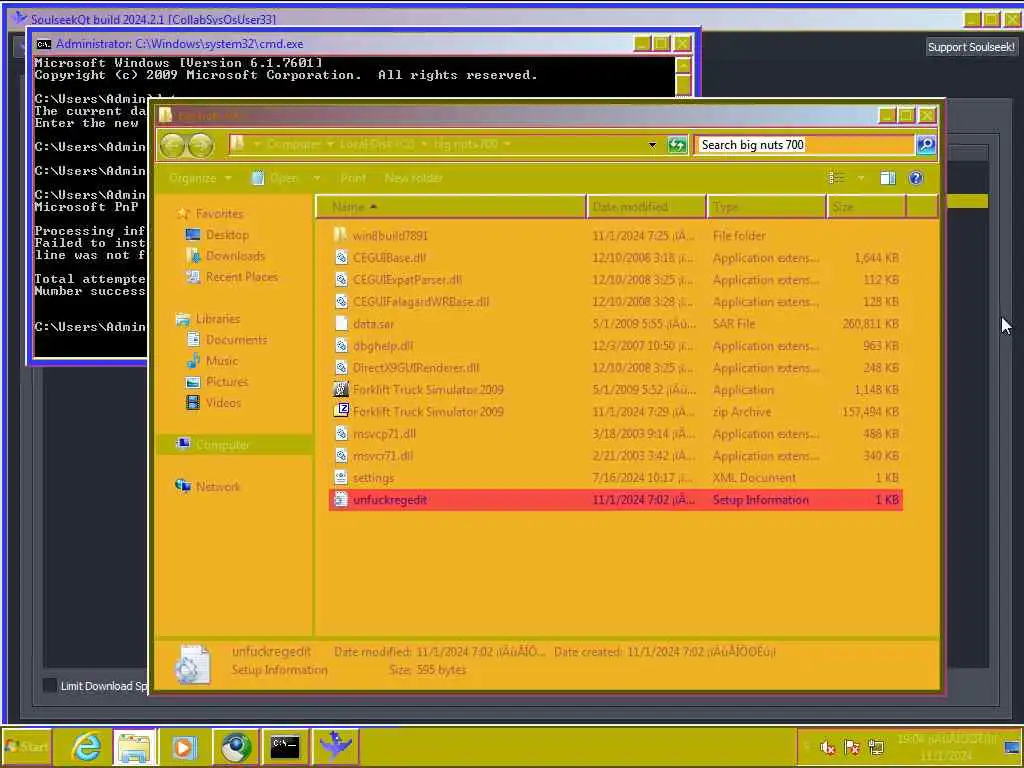The height and width of the screenshot is (768, 1024).
Task: Launch Windows Media Player from the taskbar
Action: [x=184, y=746]
